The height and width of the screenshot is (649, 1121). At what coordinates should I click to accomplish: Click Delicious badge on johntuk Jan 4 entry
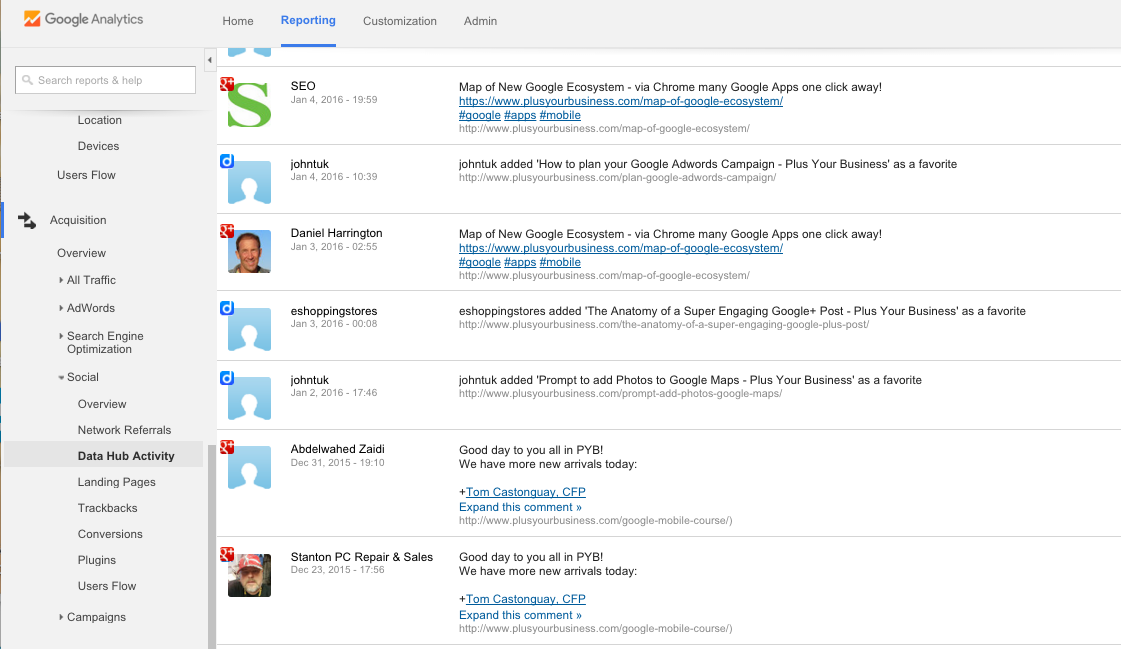coord(227,161)
